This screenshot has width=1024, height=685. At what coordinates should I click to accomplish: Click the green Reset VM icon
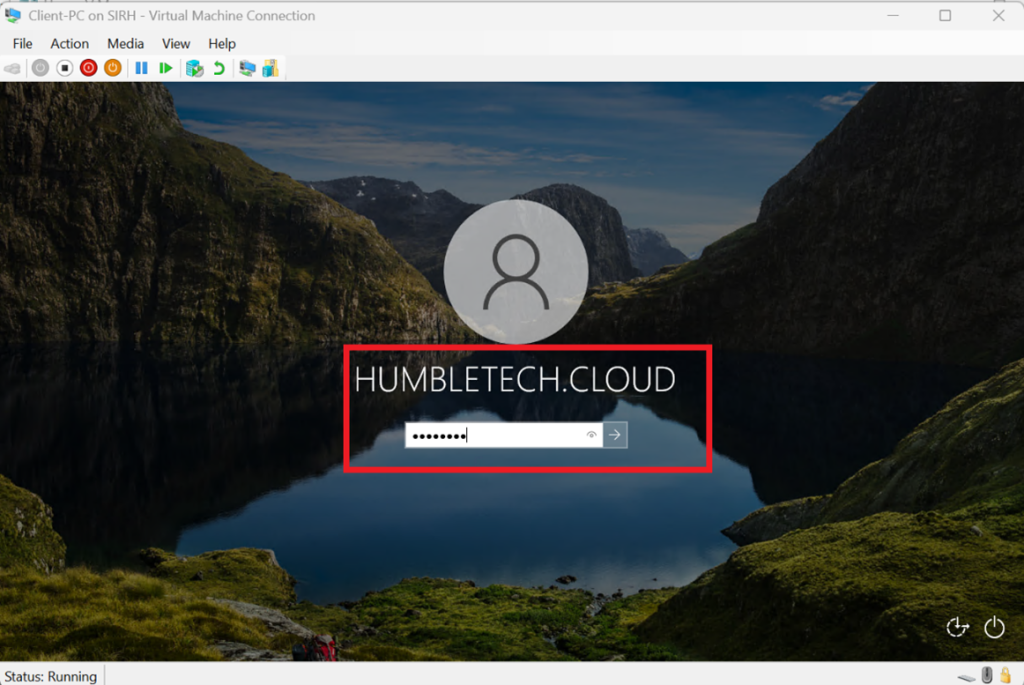[x=166, y=68]
